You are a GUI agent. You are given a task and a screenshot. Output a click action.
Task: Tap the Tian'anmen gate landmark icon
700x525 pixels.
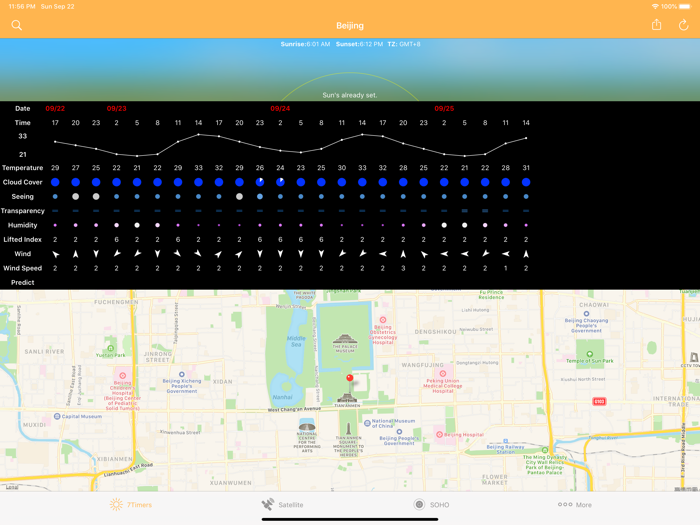(x=347, y=398)
